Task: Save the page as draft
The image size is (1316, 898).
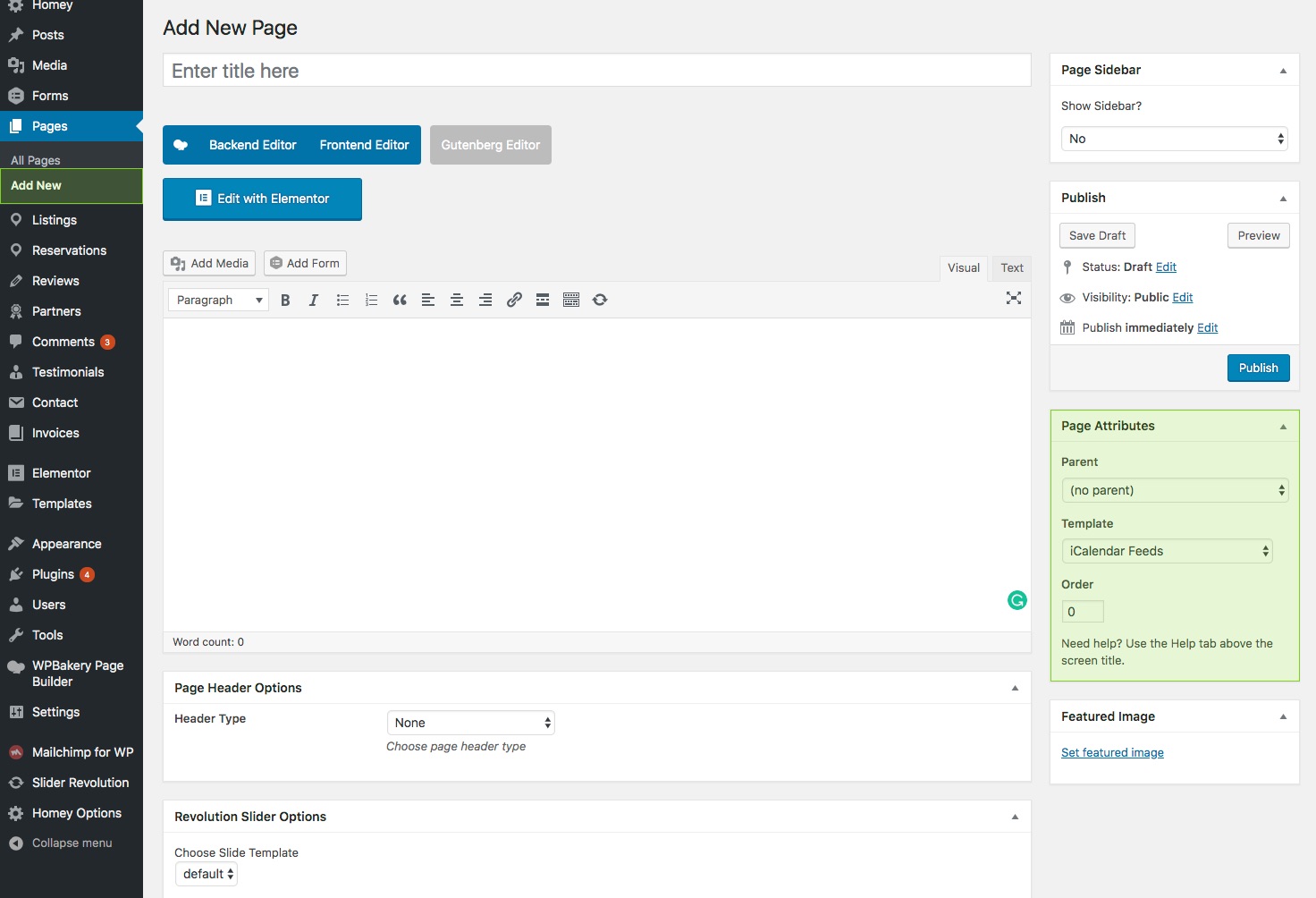Action: (1097, 235)
